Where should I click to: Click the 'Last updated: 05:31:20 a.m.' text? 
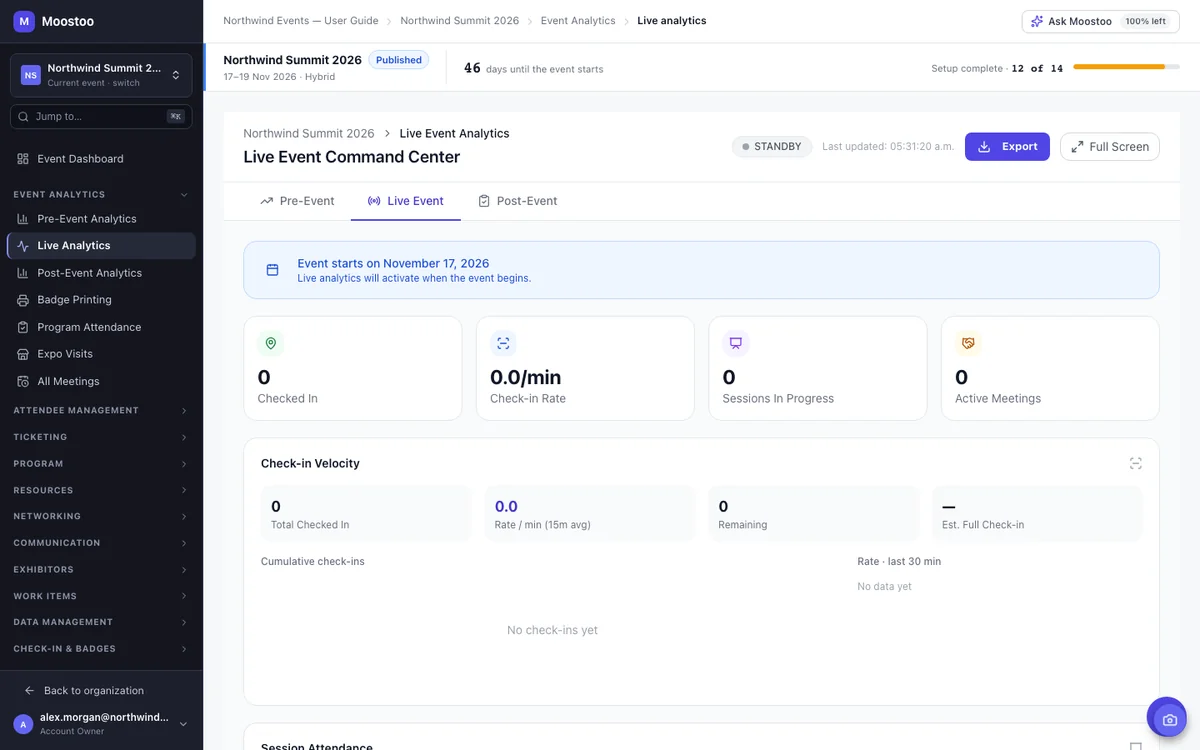(888, 147)
